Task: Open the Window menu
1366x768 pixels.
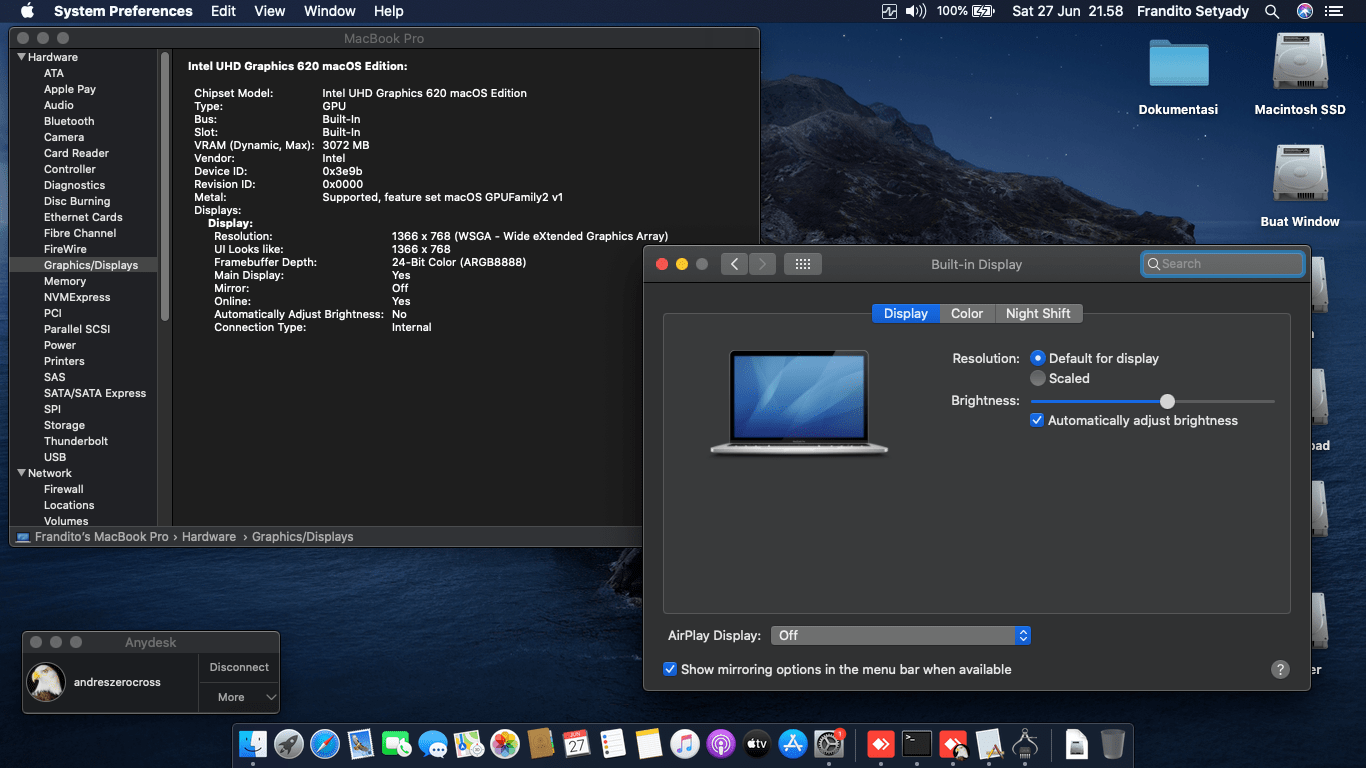Action: click(x=329, y=11)
